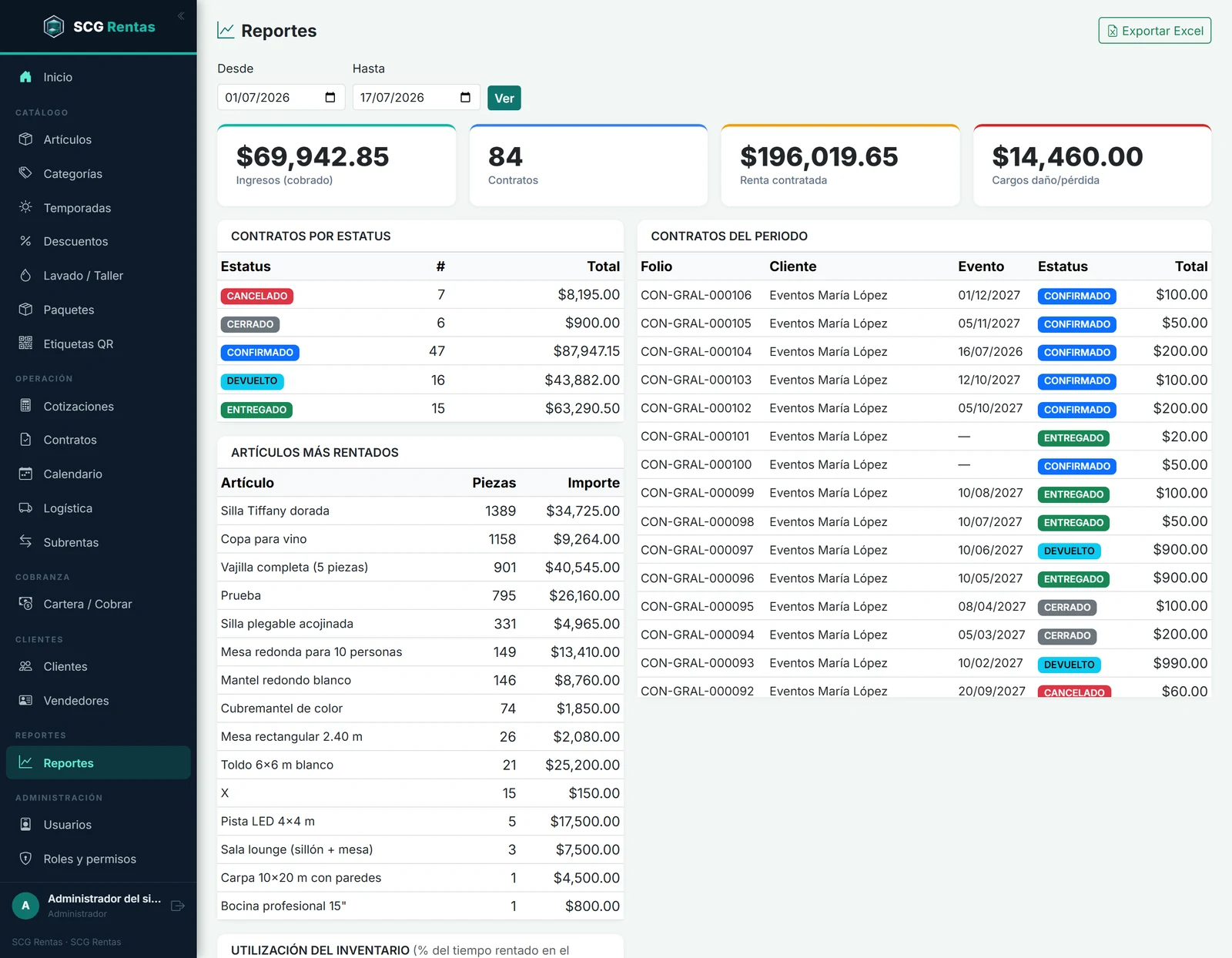The image size is (1232, 958).
Task: Click the Hasta date field 17/07/2026
Action: (416, 98)
